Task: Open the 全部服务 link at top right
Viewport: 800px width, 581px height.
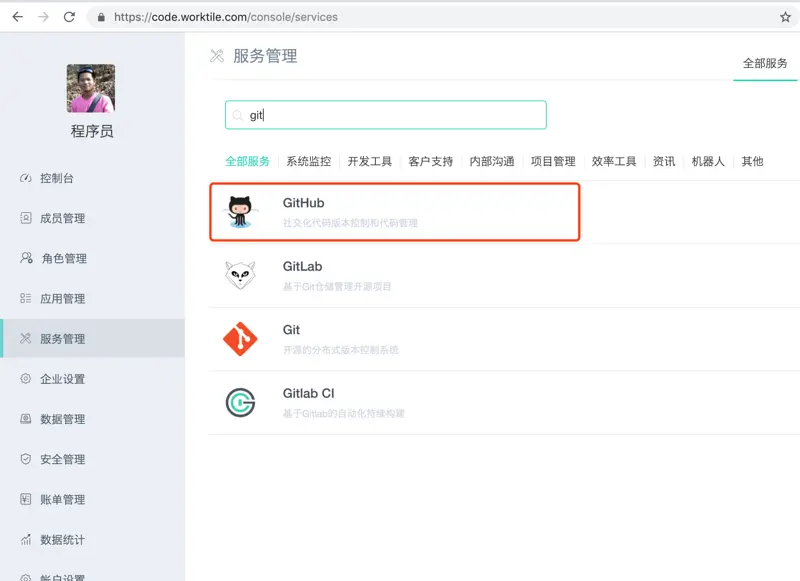Action: tap(765, 61)
